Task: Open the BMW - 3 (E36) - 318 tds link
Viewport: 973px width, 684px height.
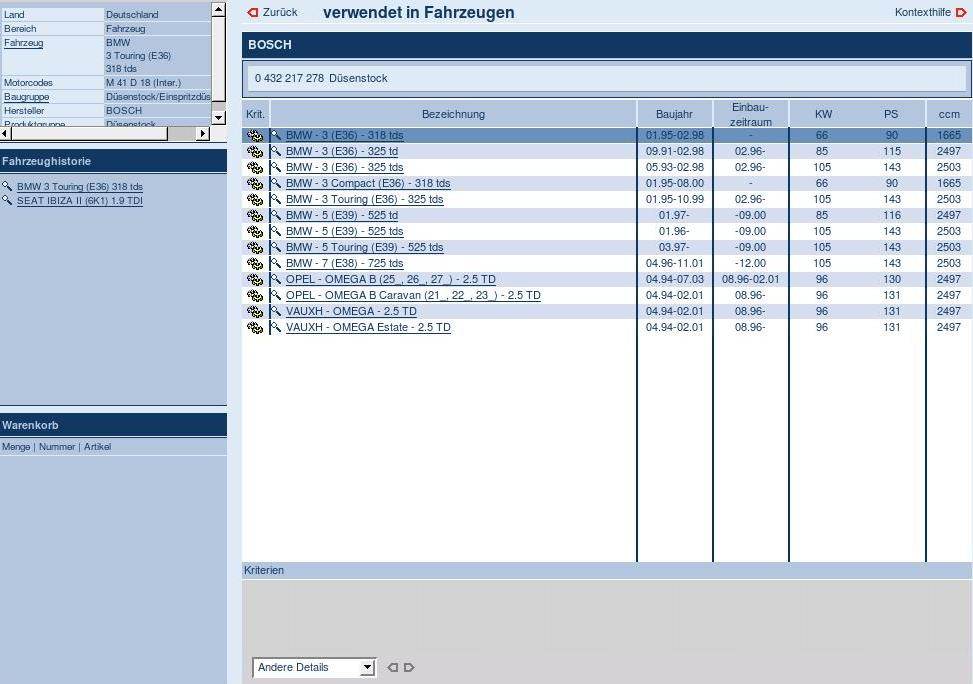Action: tap(344, 135)
